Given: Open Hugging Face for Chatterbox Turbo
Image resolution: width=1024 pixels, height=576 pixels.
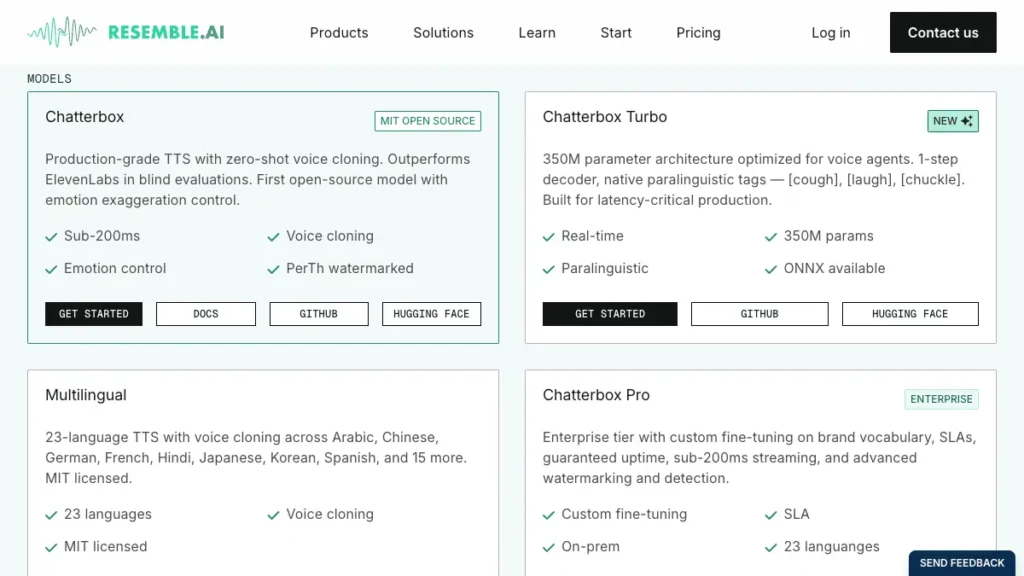Looking at the screenshot, I should (x=910, y=314).
